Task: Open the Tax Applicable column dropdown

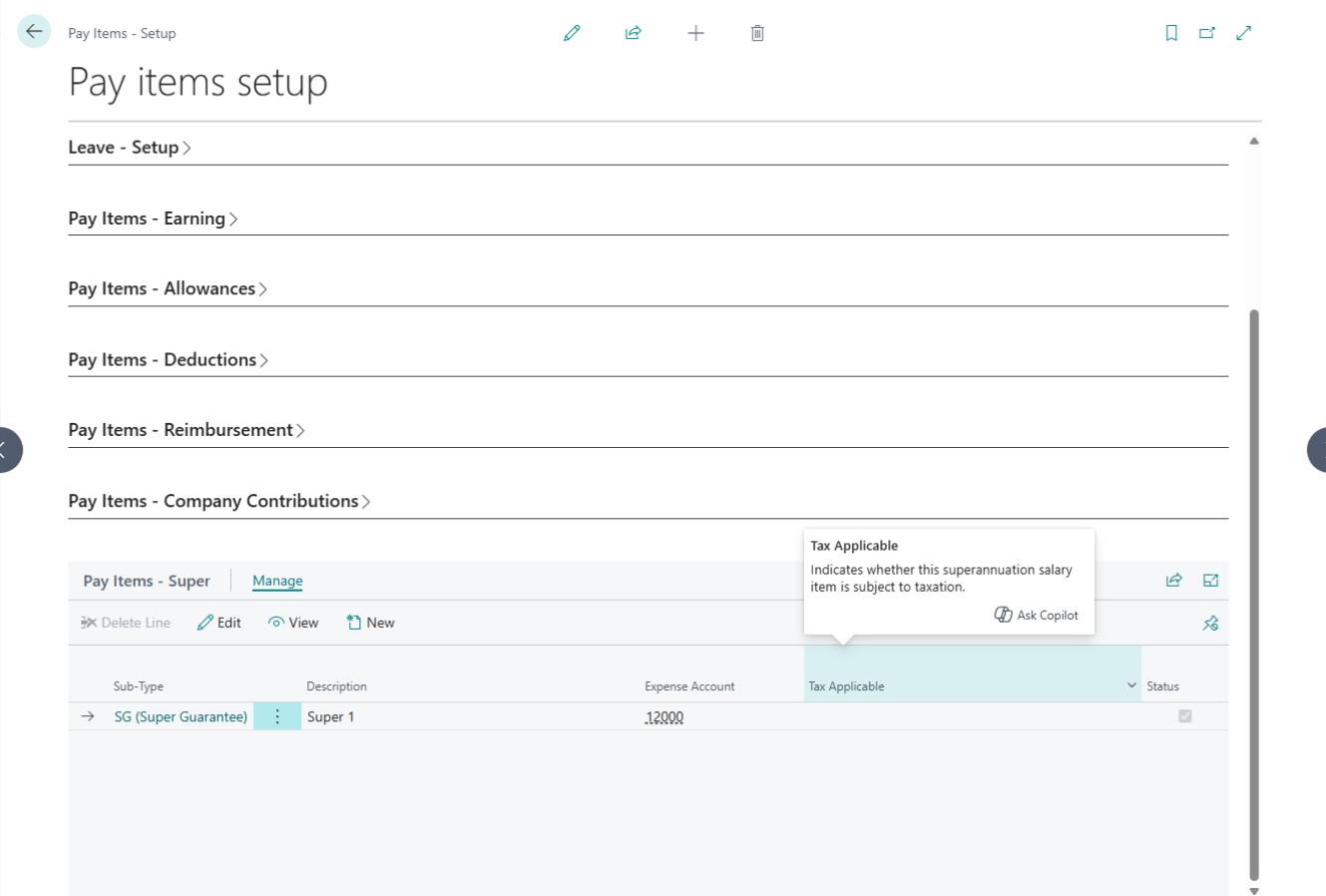Action: 1130,685
